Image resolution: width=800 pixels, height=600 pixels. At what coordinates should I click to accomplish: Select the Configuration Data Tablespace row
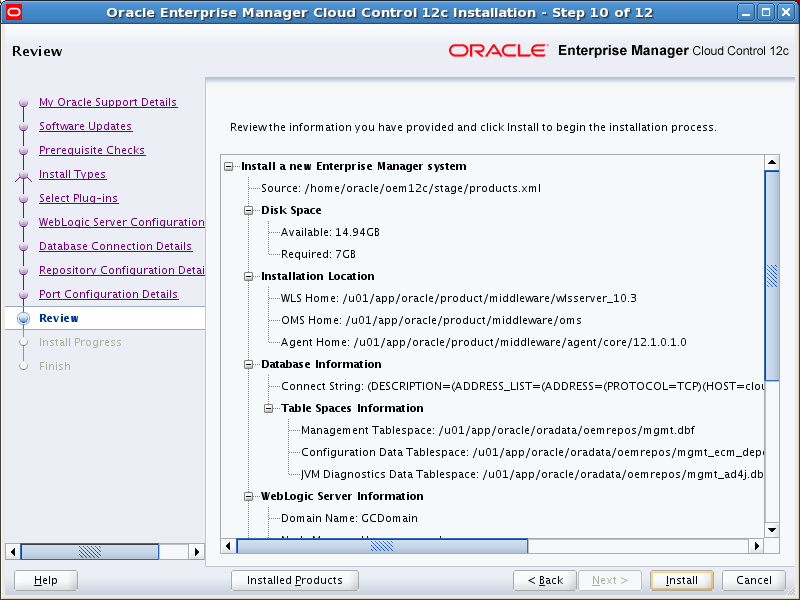532,452
